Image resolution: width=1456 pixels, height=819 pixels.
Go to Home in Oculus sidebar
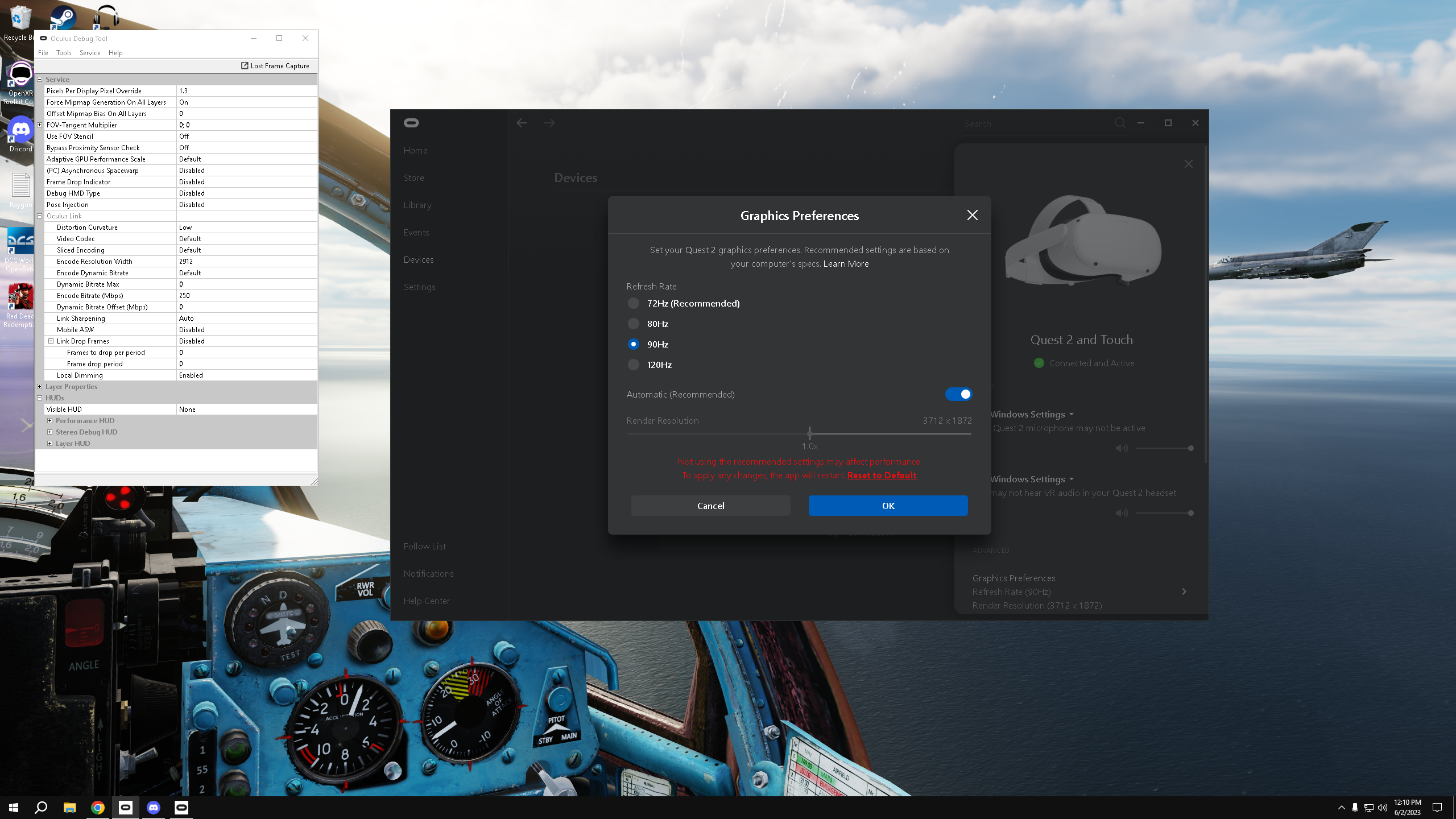(416, 150)
